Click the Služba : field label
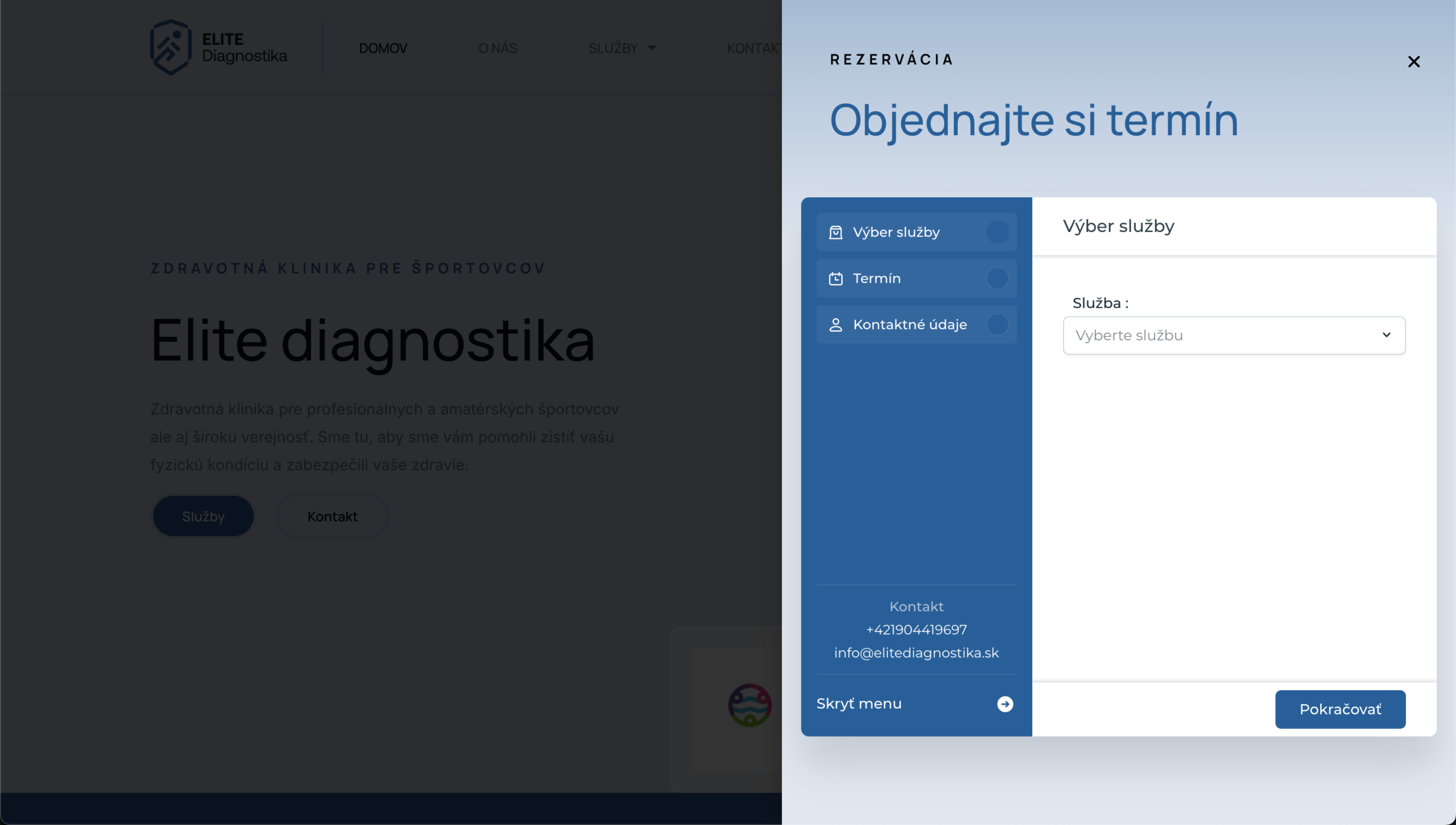This screenshot has width=1456, height=825. [x=1101, y=303]
